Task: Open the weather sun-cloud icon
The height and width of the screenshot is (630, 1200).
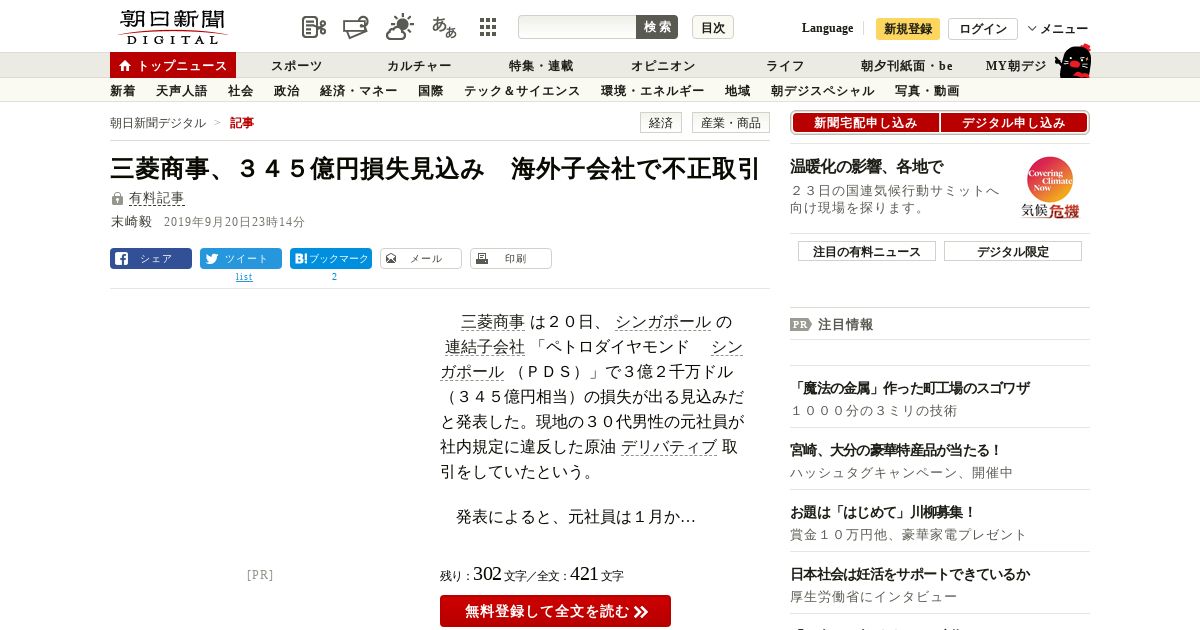Action: click(400, 27)
